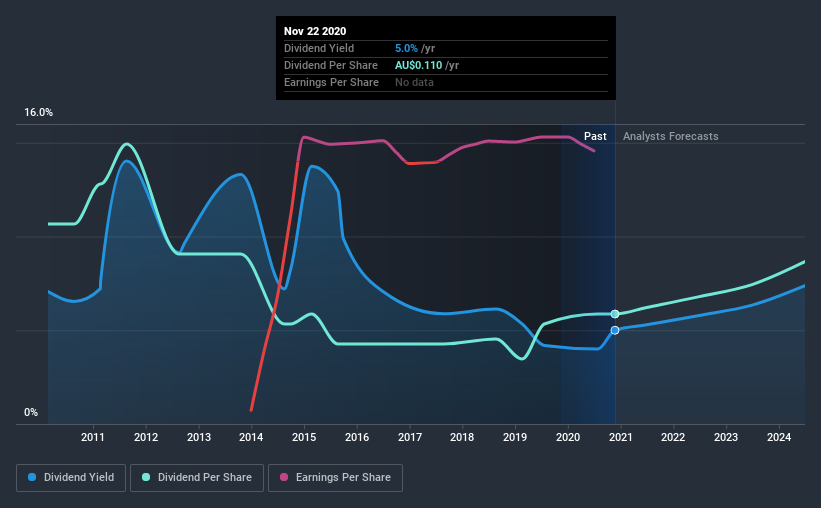Click the 2023 axis label

pos(726,437)
